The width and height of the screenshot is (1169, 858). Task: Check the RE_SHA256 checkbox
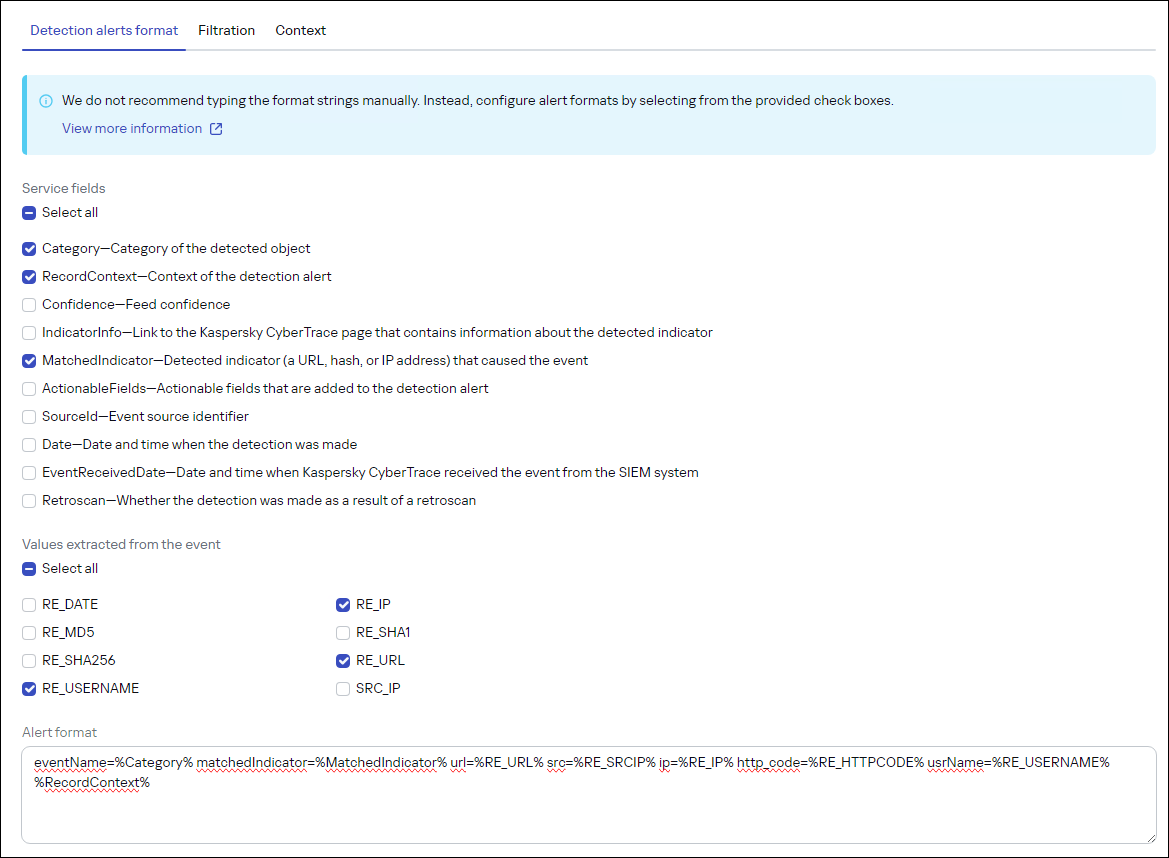pos(29,661)
